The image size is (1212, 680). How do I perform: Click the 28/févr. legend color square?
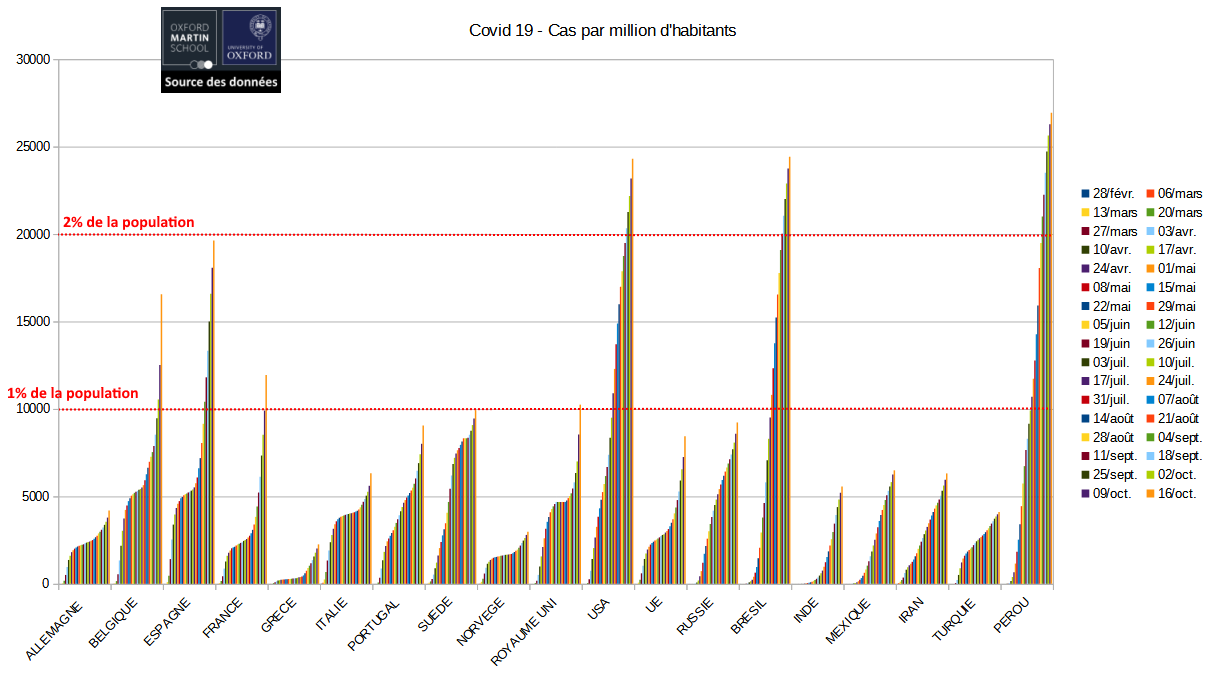click(1085, 194)
